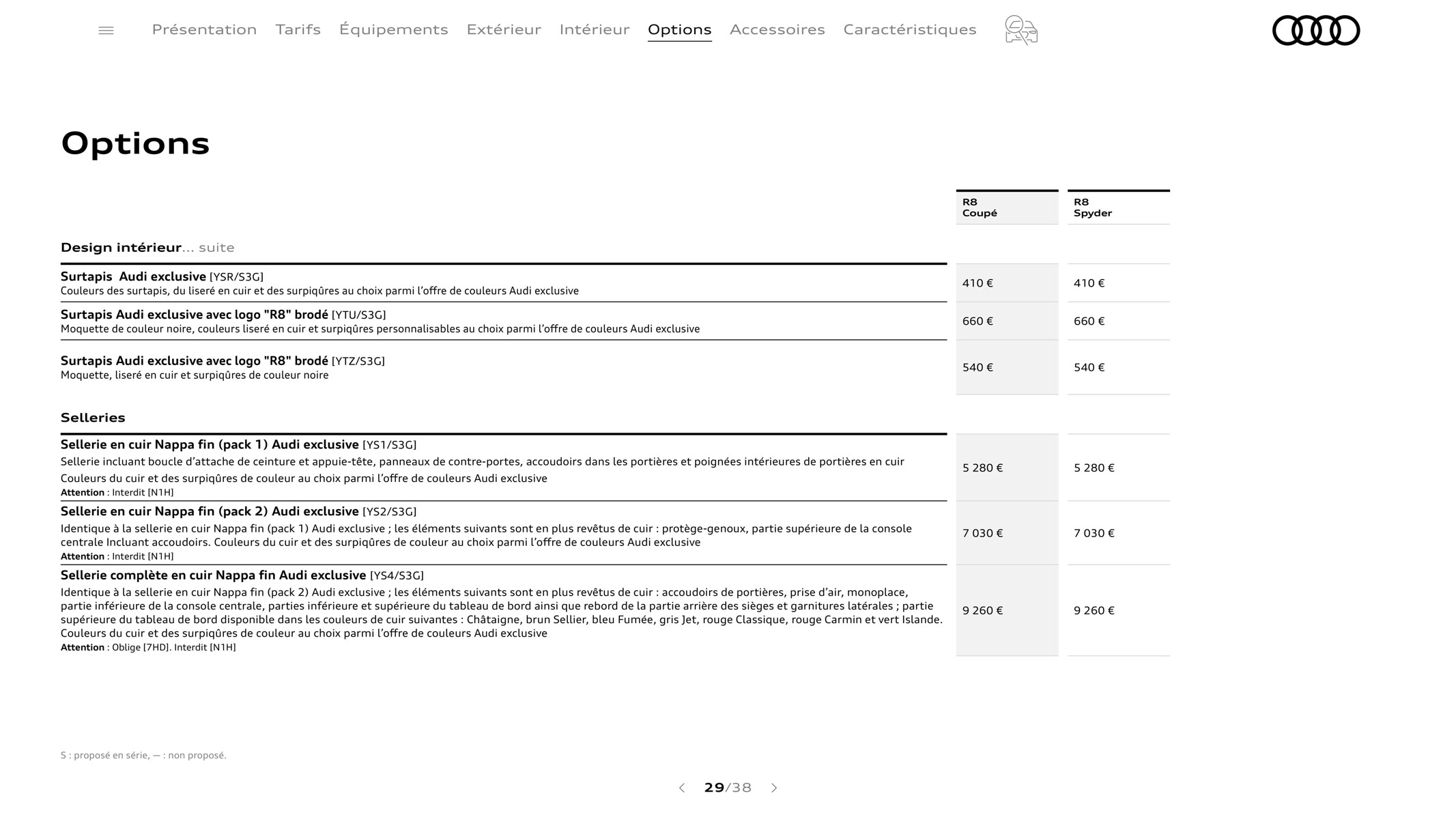Click the 'S : proposé en série' footnote

pos(143,756)
